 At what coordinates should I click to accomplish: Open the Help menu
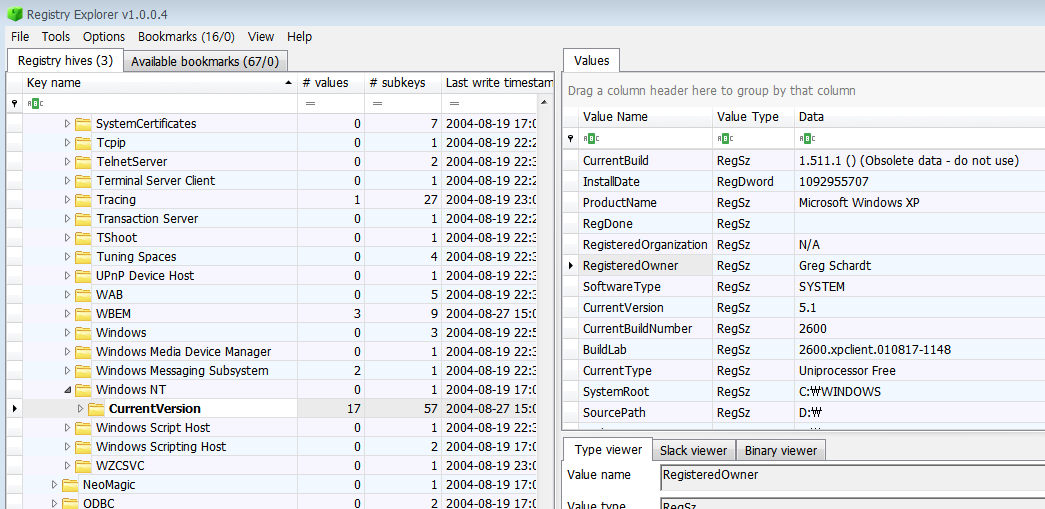click(299, 37)
